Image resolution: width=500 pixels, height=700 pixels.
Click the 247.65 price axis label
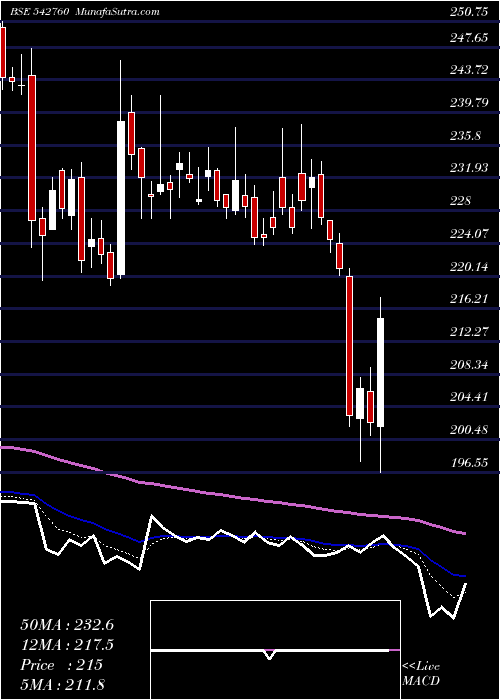(x=469, y=38)
